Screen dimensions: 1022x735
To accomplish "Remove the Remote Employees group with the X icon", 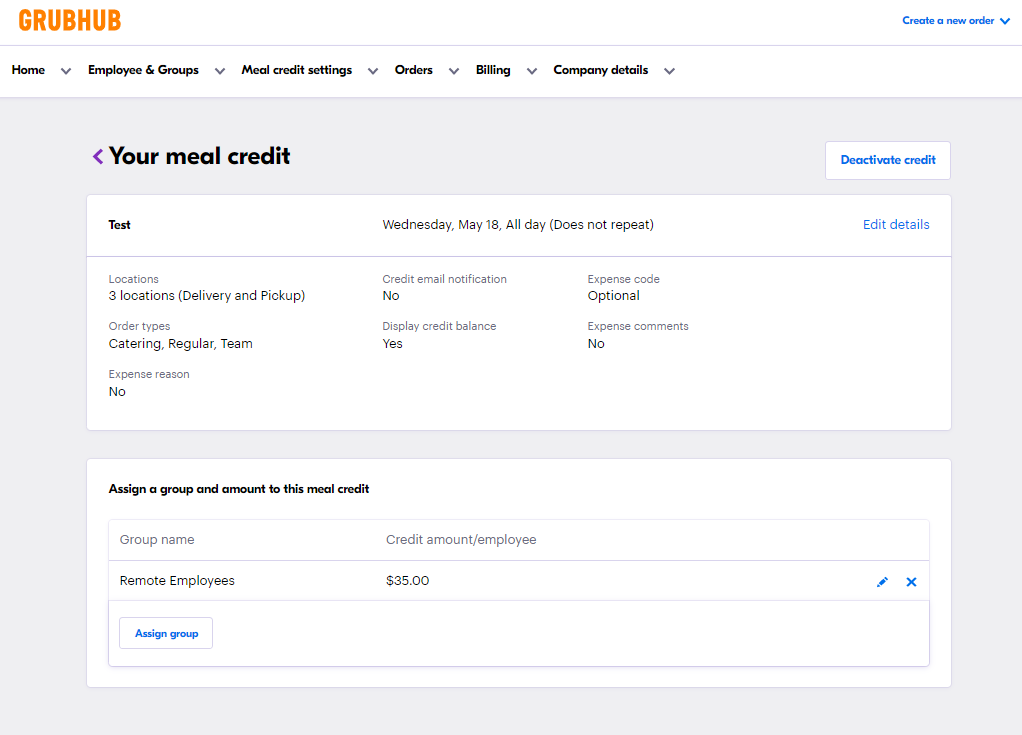I will [x=911, y=582].
